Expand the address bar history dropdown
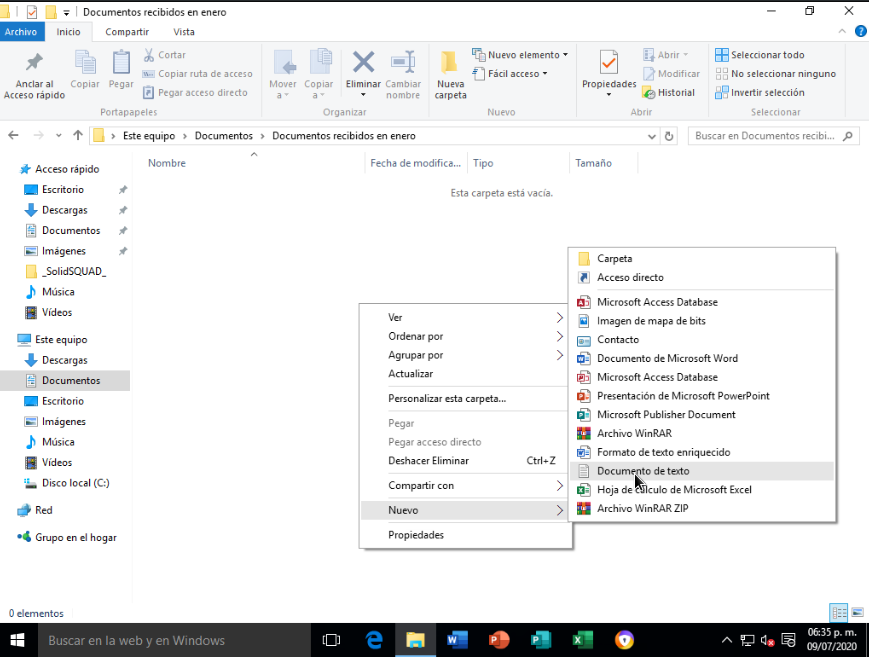 point(651,136)
